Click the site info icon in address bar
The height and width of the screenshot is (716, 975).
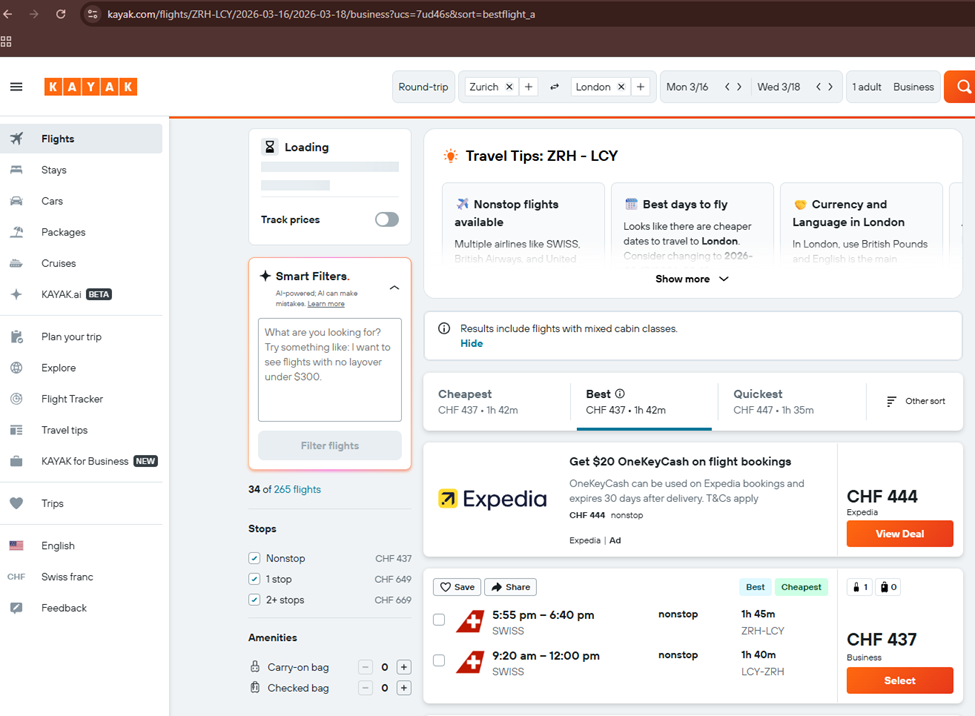click(93, 14)
